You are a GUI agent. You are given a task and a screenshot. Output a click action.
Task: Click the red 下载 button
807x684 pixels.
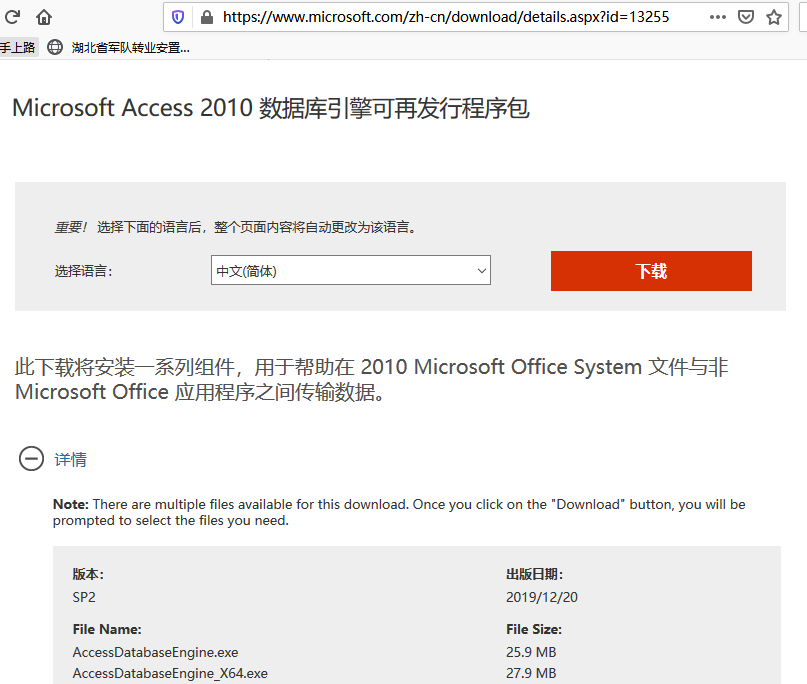click(x=651, y=271)
